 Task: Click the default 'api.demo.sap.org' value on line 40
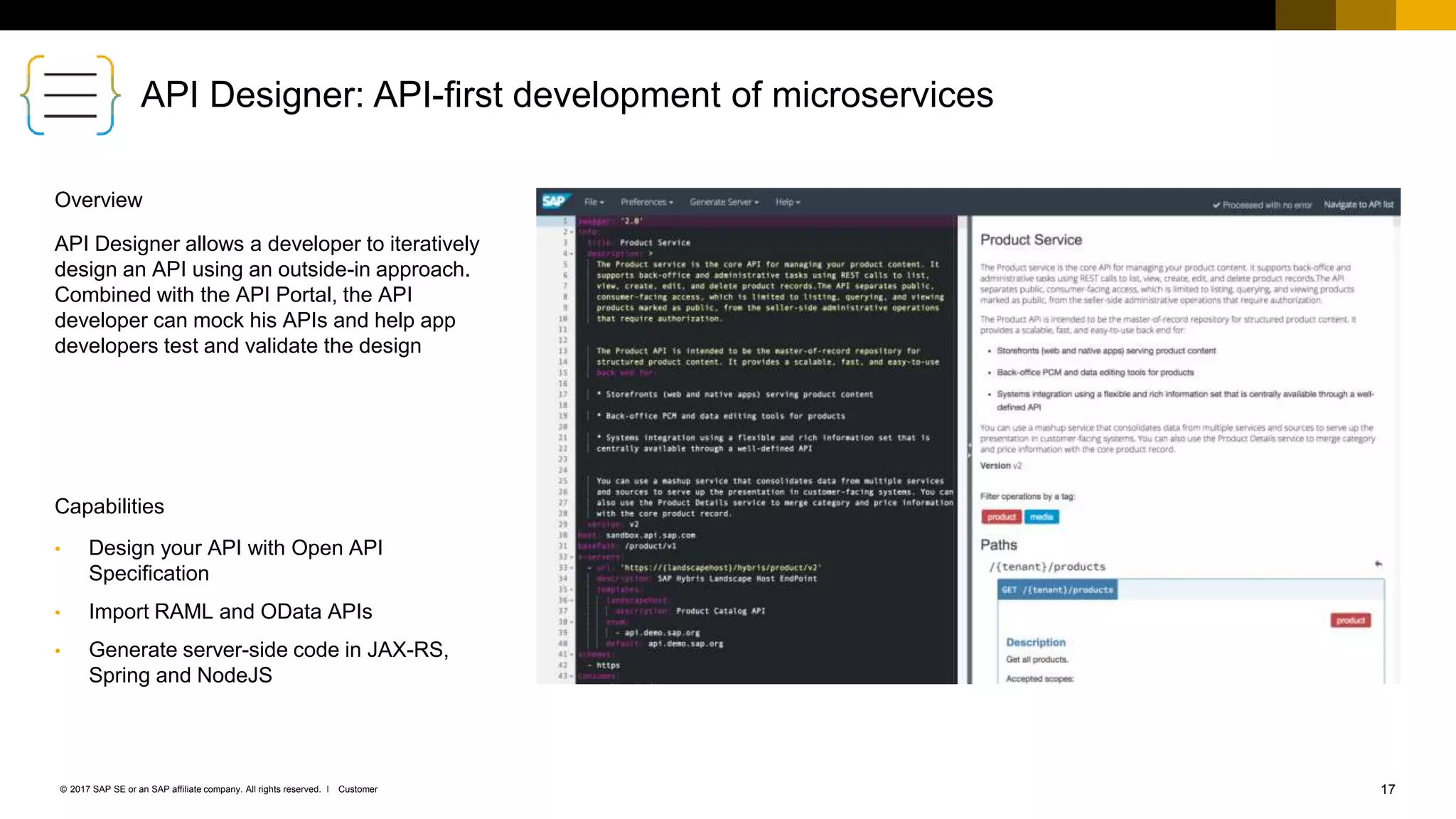pos(685,644)
